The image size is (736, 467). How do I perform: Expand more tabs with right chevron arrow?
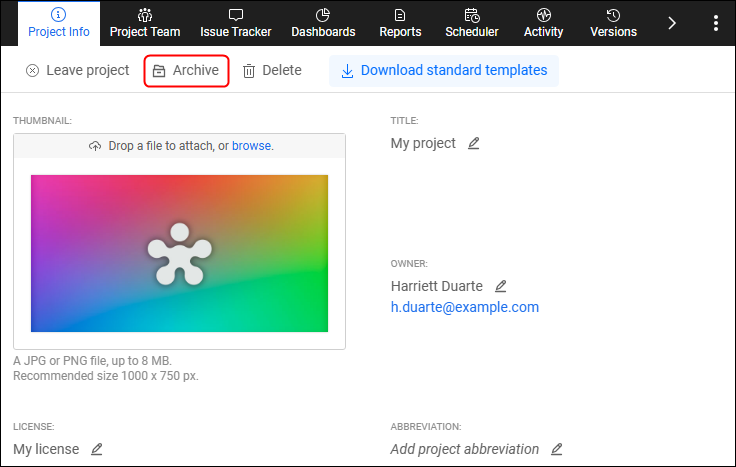tap(672, 23)
